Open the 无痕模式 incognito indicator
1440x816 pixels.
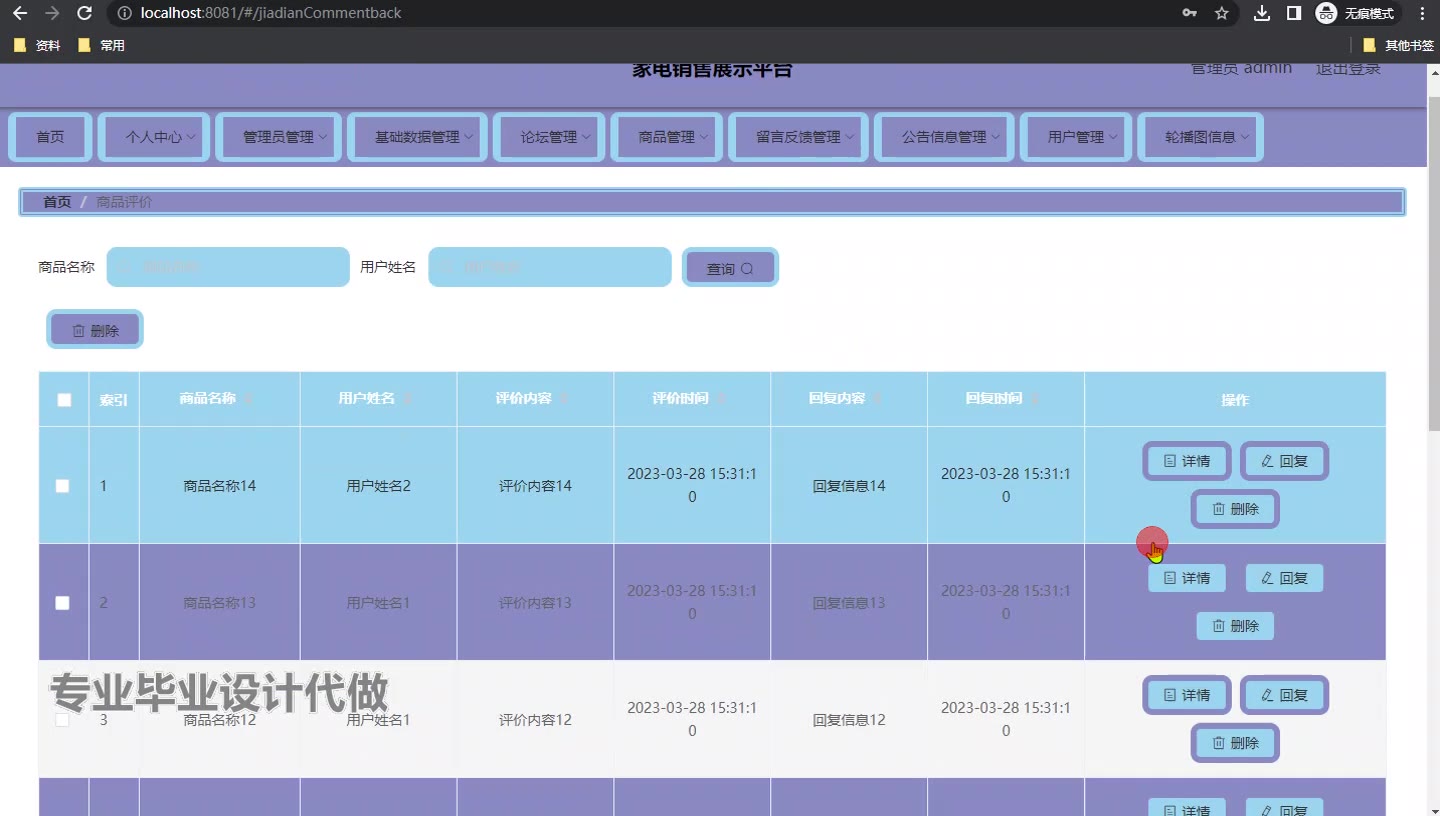click(x=1356, y=13)
